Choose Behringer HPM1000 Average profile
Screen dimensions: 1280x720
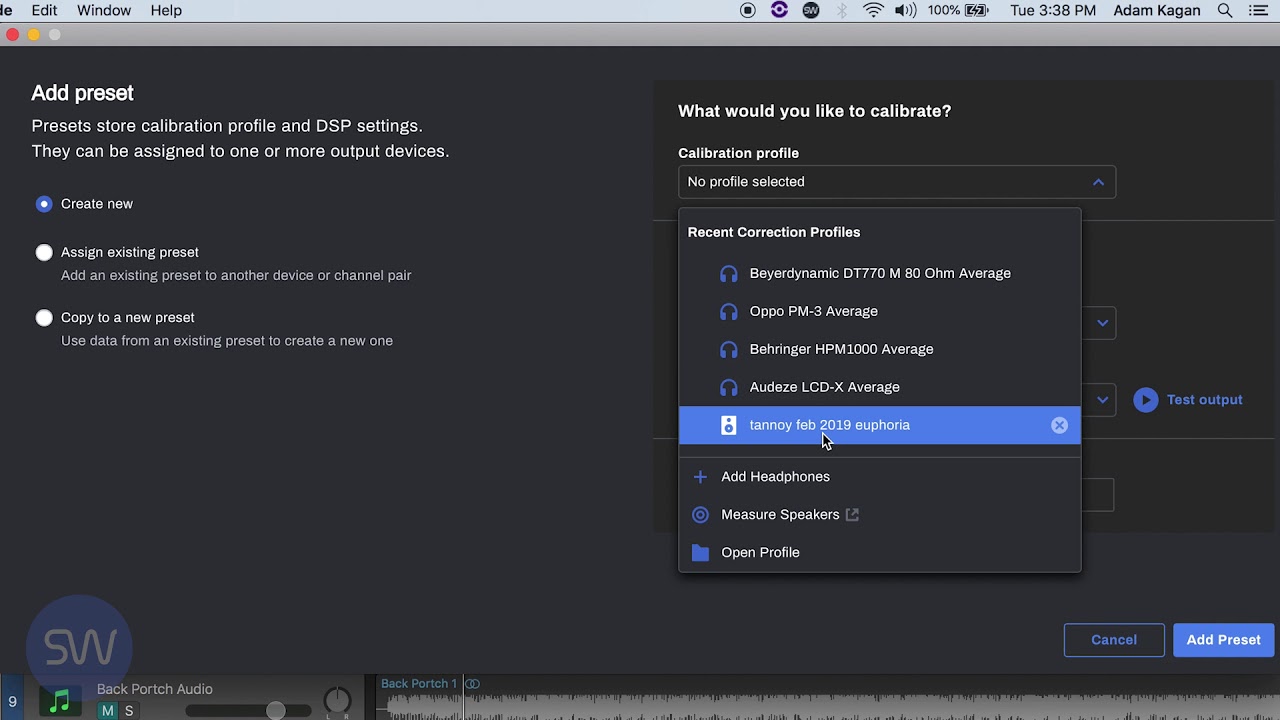(880, 349)
